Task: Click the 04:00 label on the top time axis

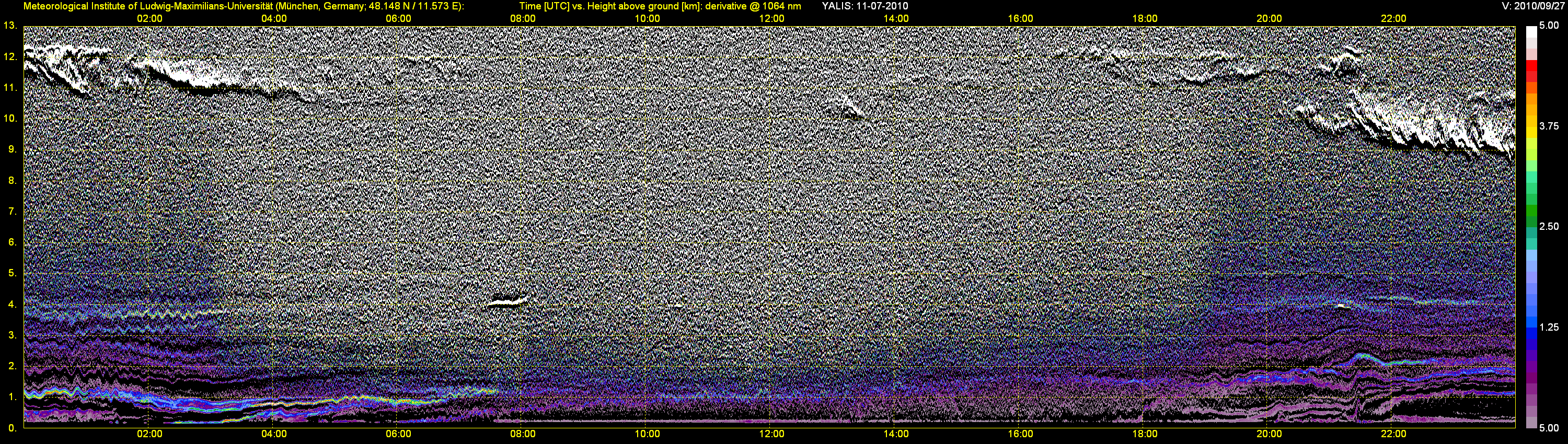Action: pos(274,19)
